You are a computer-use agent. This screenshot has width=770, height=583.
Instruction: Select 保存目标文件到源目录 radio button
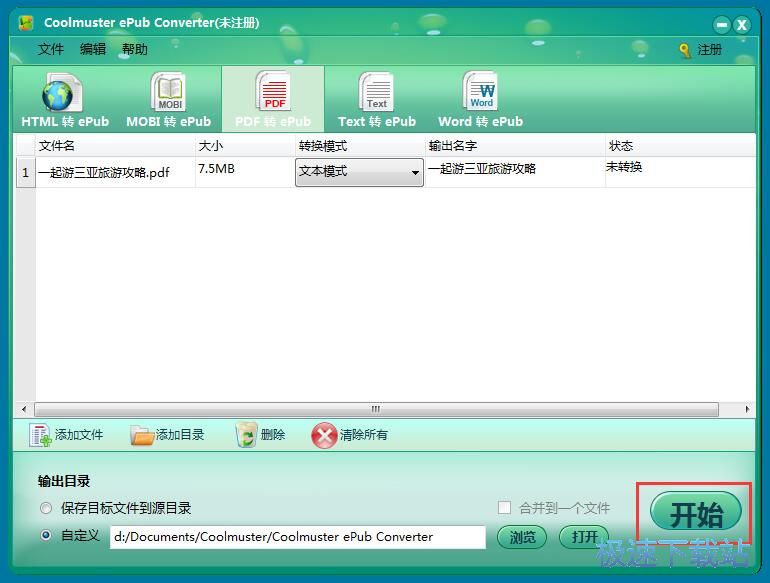(46, 508)
